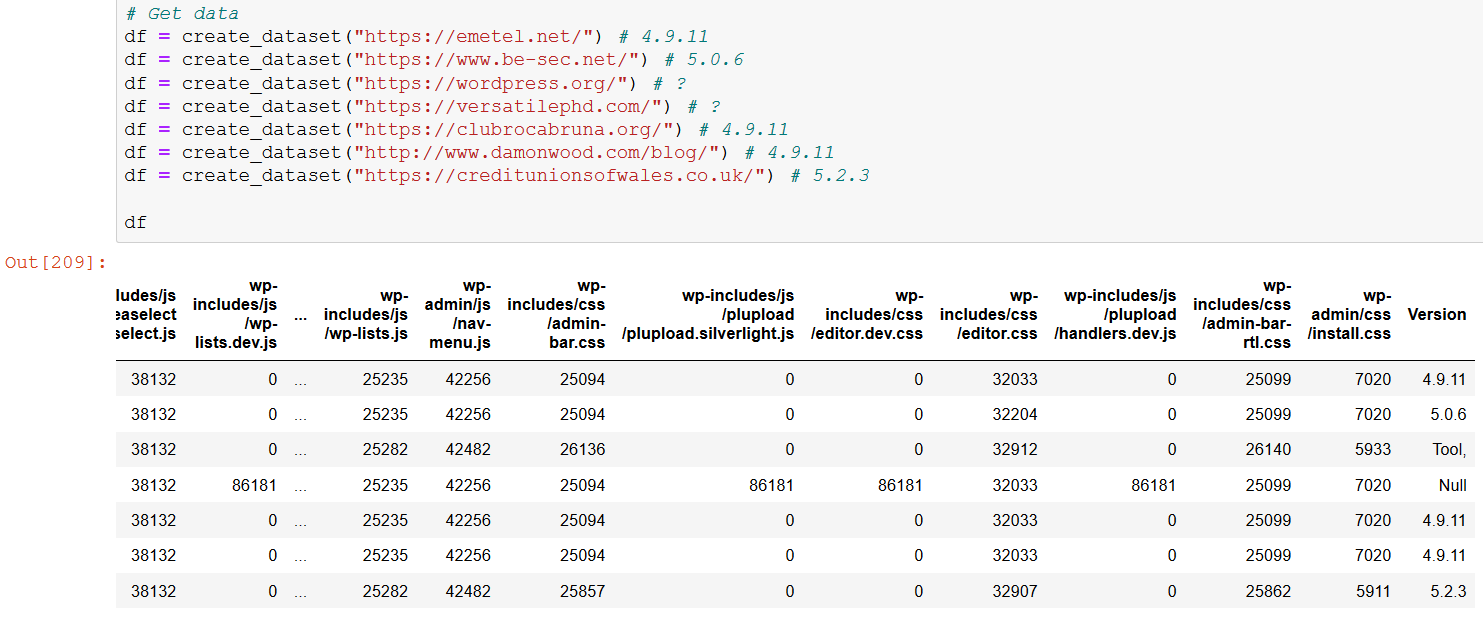Click 86181 in the plupload.silverlight.js column

pos(770,485)
